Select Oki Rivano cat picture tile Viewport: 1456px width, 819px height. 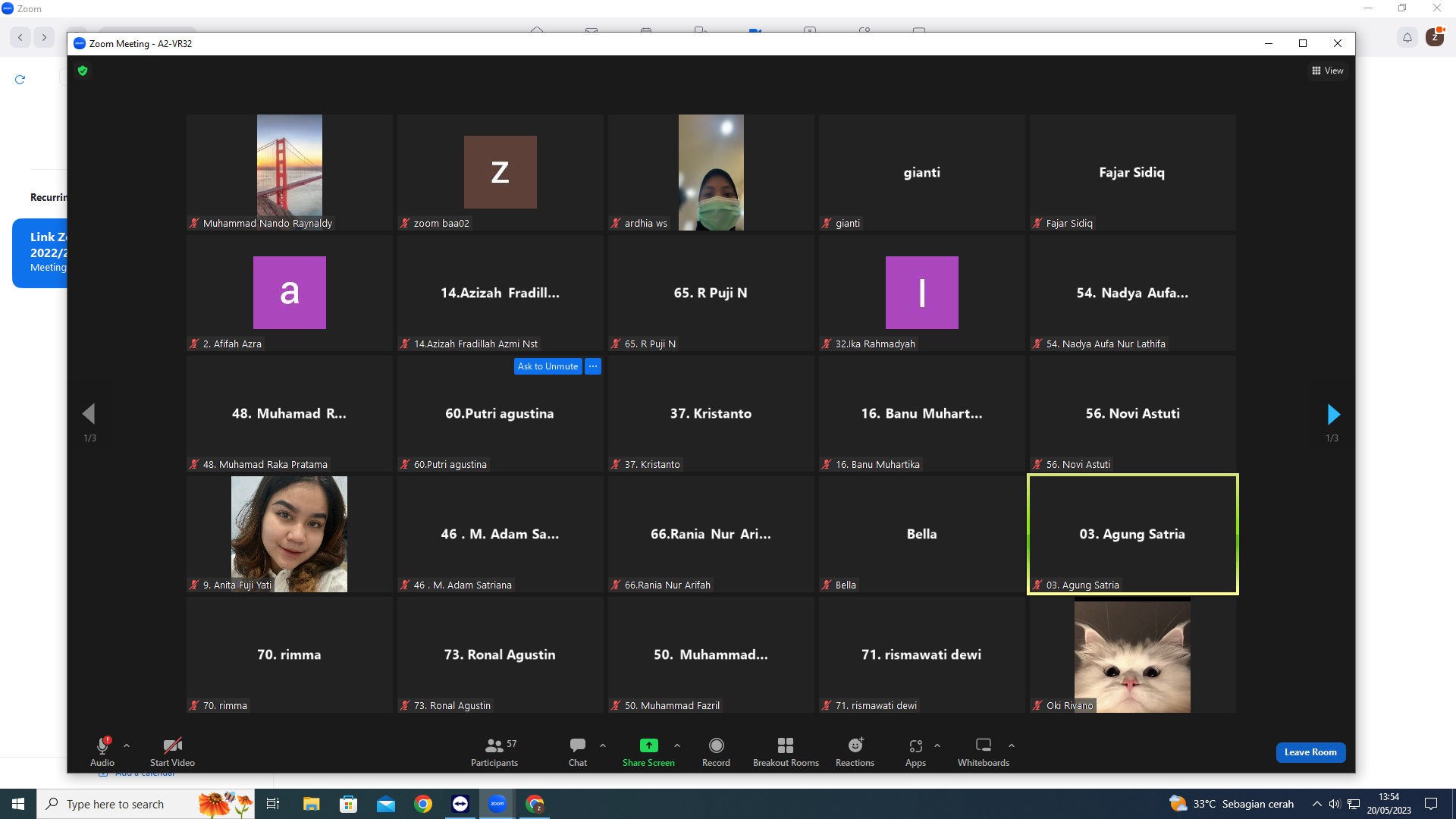[1133, 654]
